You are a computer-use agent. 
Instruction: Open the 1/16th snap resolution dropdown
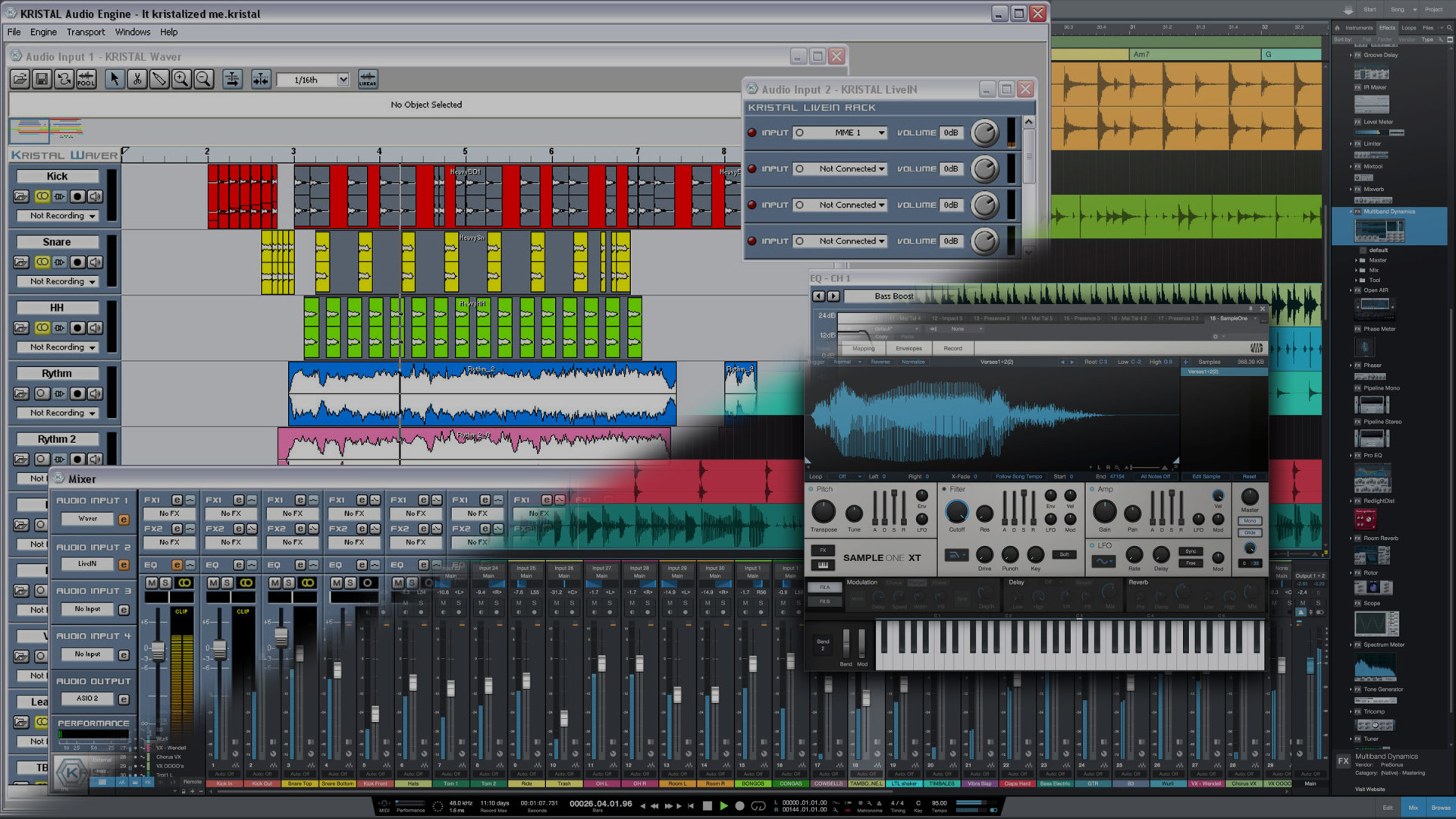click(x=343, y=80)
